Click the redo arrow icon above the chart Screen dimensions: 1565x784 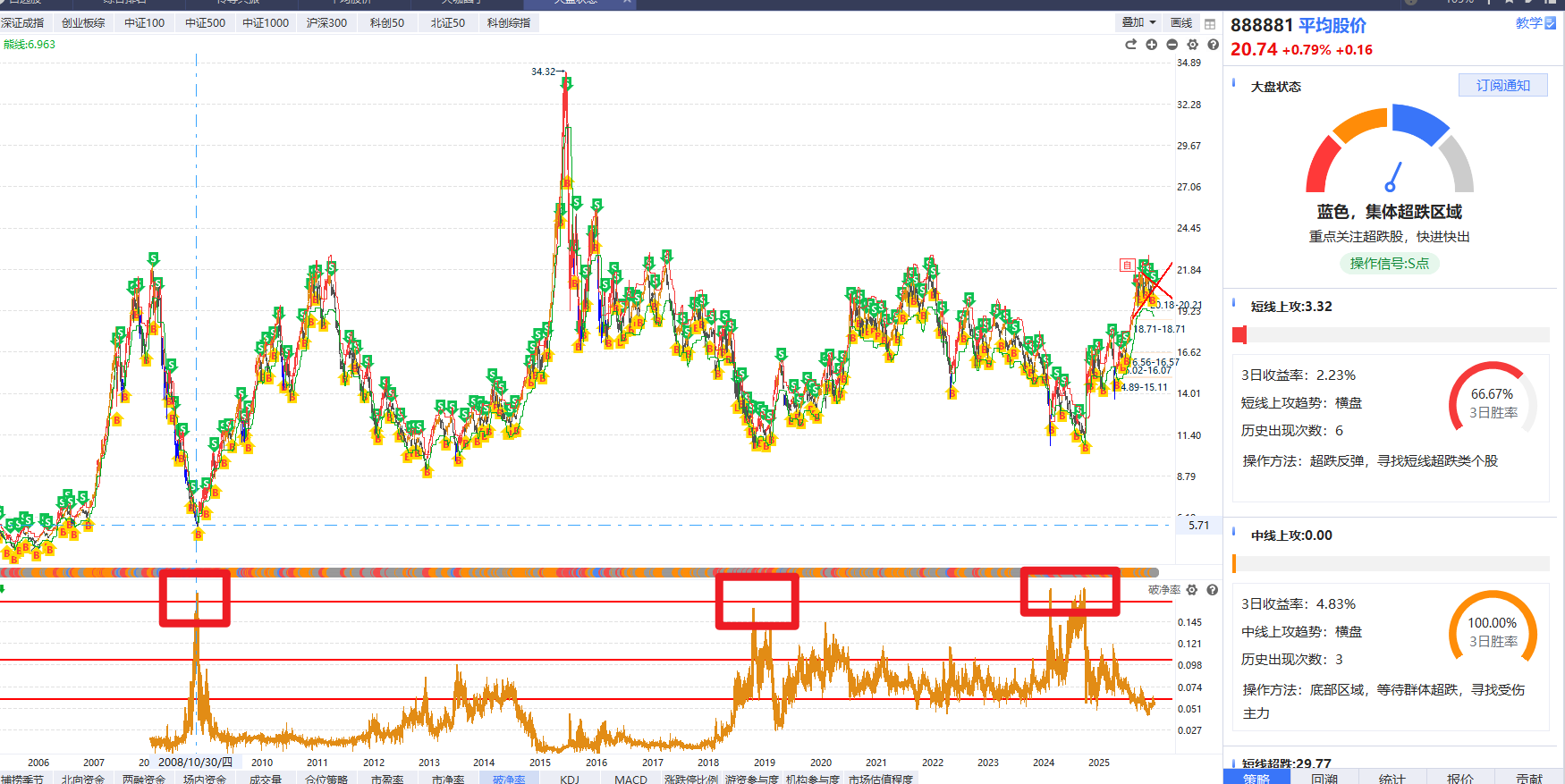tap(1130, 45)
